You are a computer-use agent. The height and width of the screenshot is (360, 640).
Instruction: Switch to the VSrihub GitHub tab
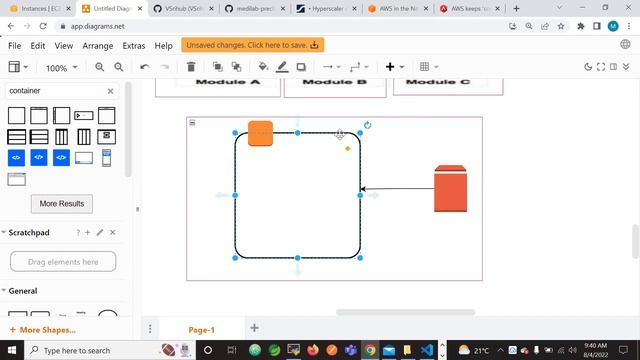click(x=183, y=8)
